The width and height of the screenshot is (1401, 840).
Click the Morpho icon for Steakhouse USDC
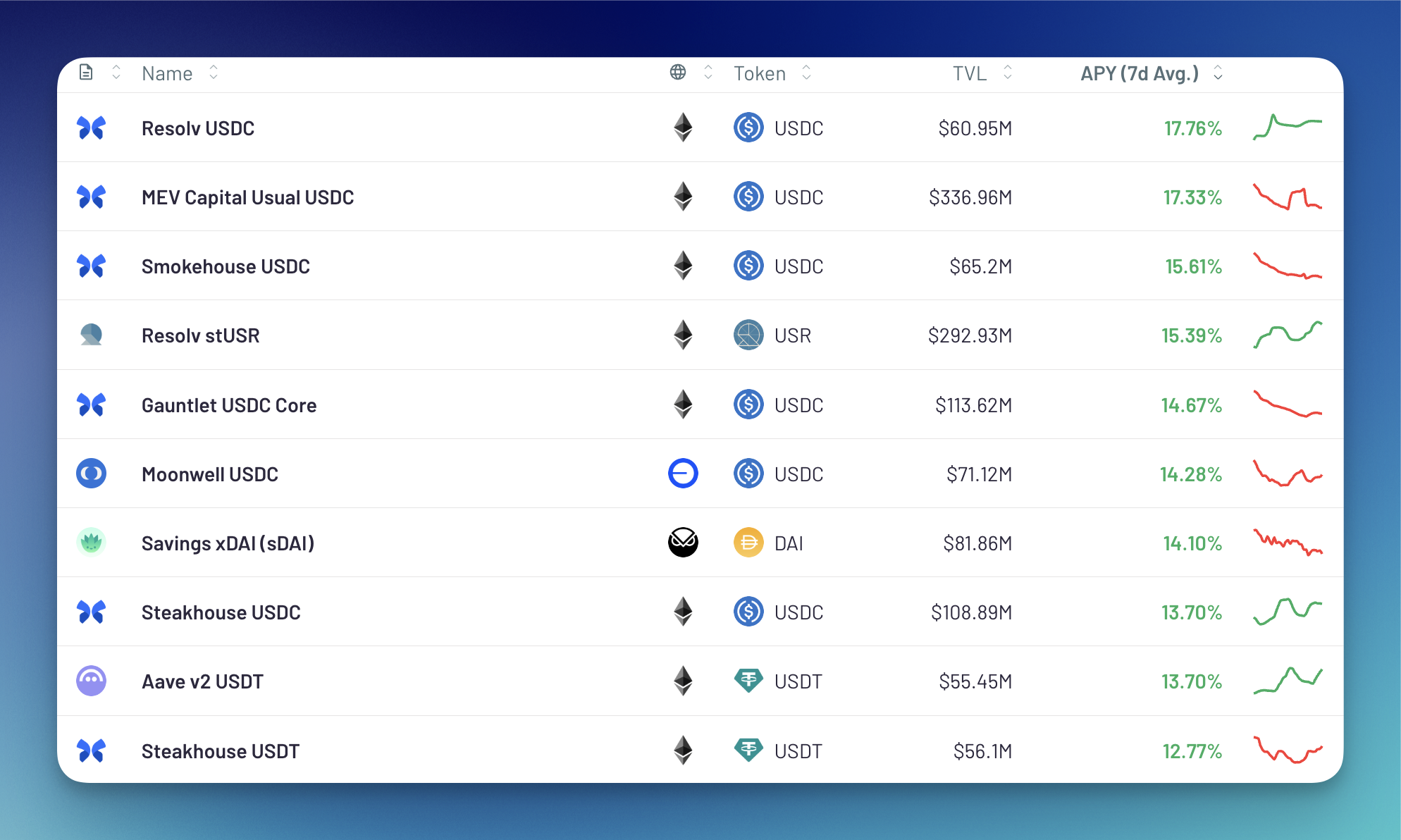point(92,612)
